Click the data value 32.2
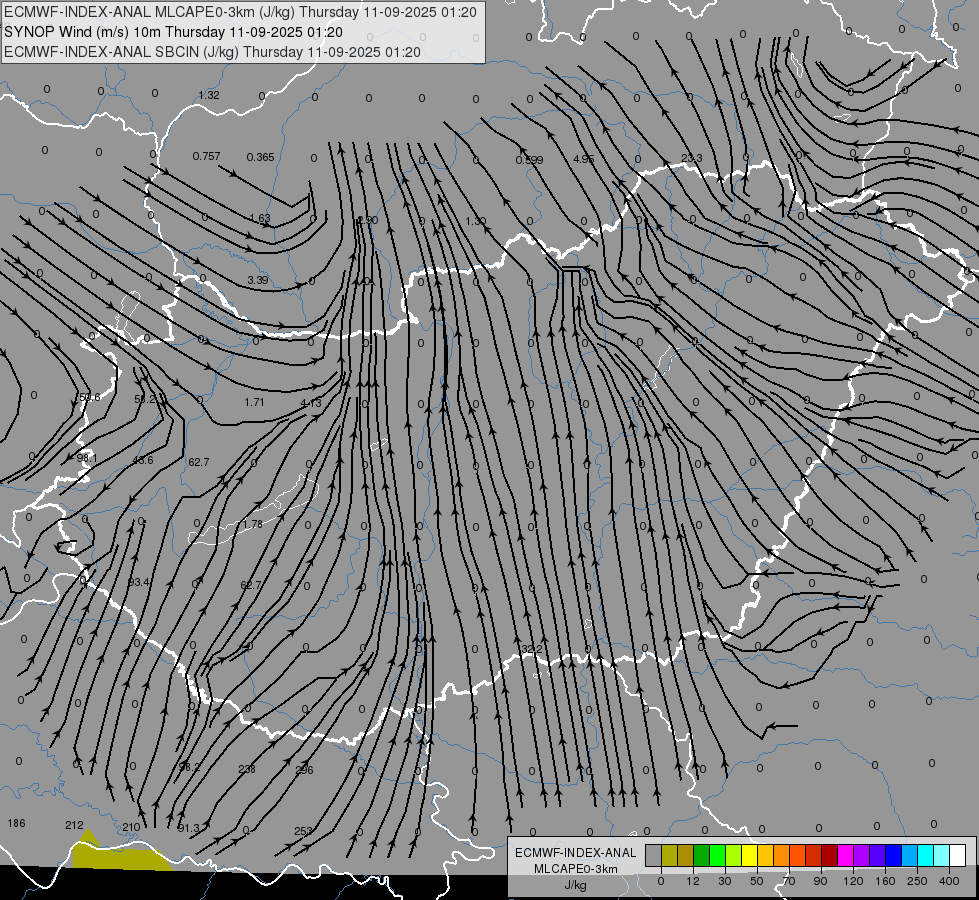The image size is (979, 900). [x=531, y=650]
